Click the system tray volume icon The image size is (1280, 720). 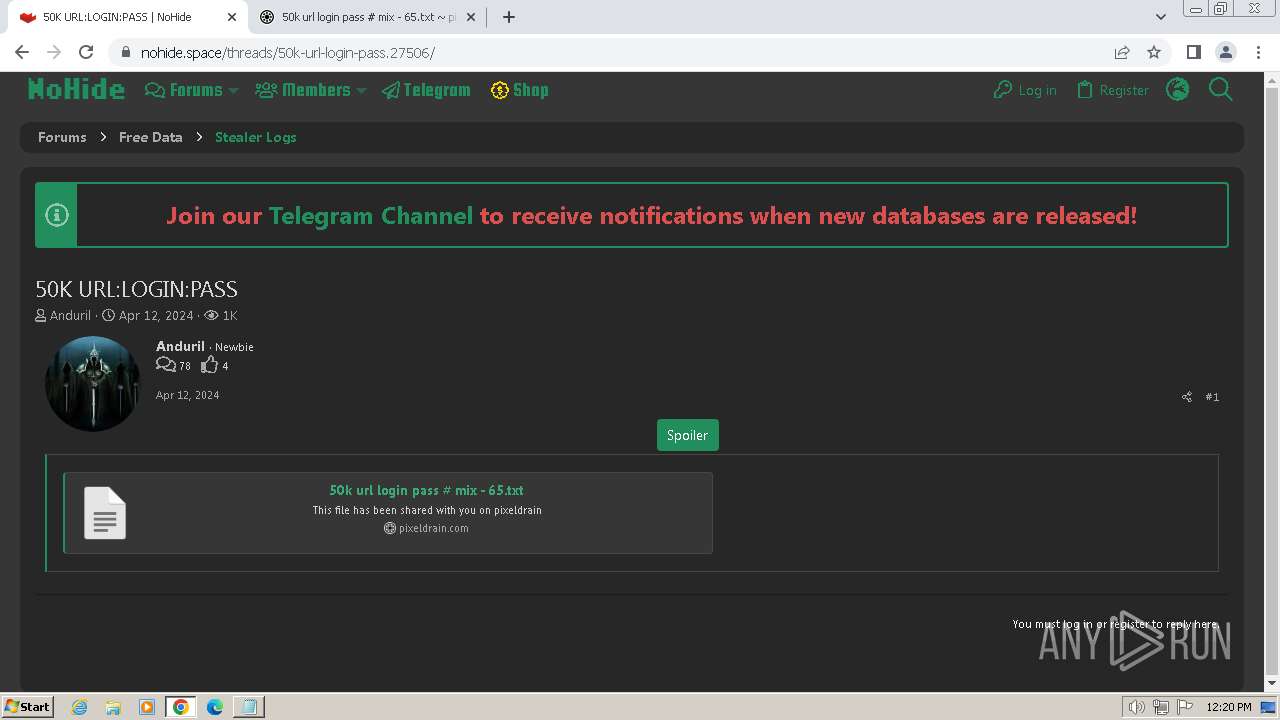(1137, 707)
